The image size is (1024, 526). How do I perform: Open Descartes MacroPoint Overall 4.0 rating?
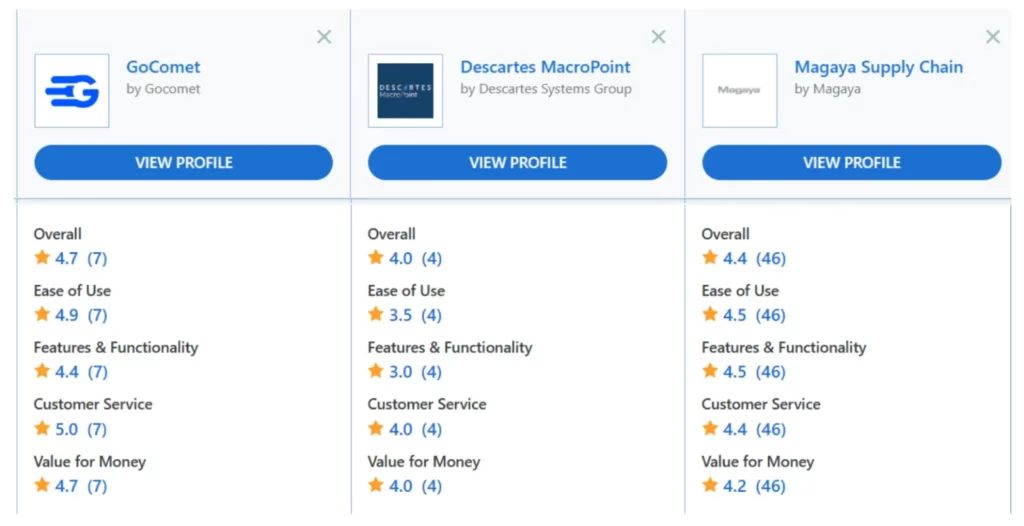click(x=415, y=259)
